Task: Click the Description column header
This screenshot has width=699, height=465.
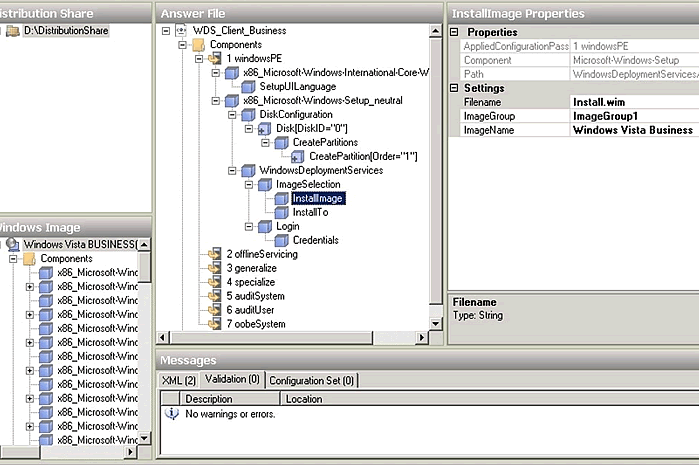Action: click(x=229, y=399)
